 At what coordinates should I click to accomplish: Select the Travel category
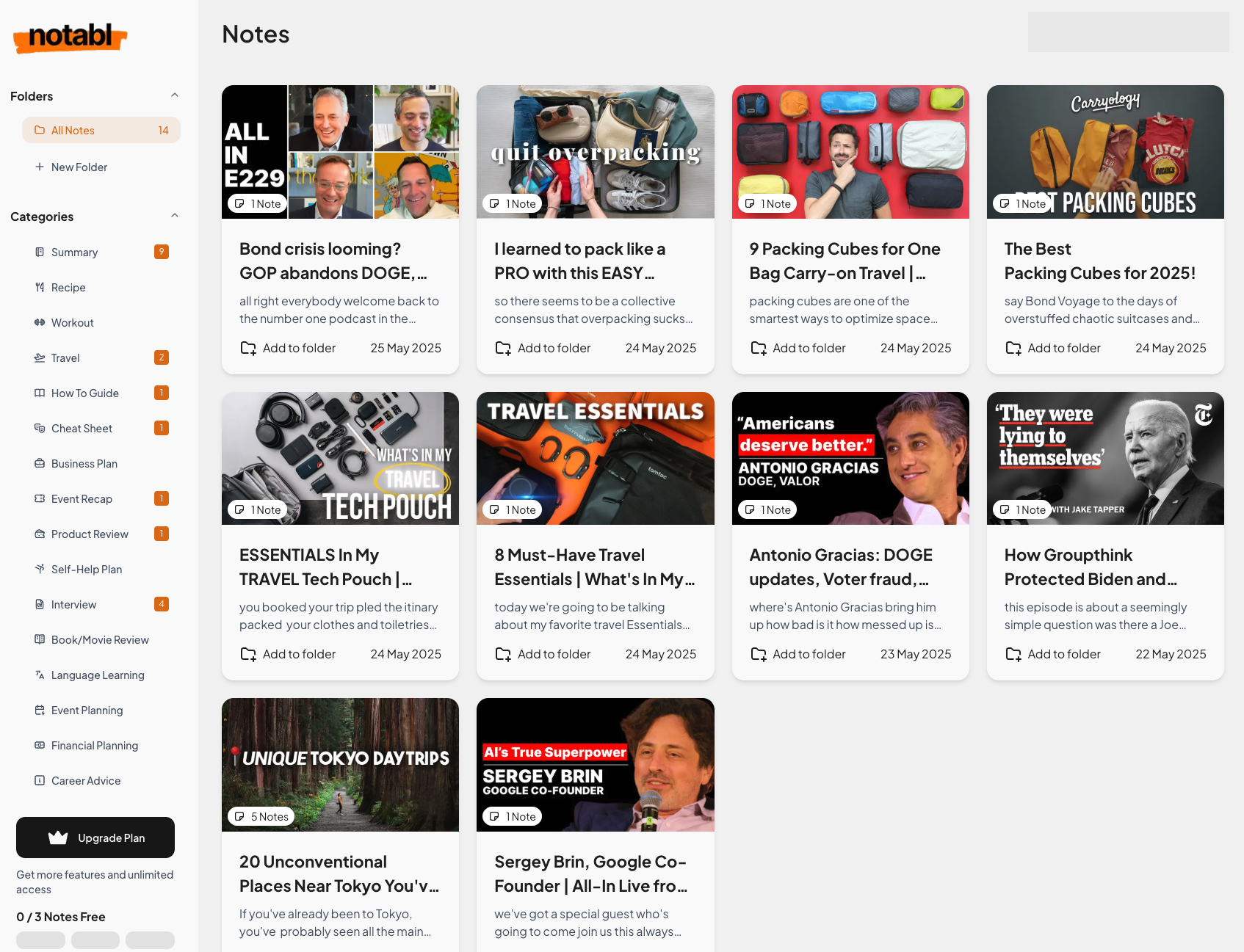(101, 357)
